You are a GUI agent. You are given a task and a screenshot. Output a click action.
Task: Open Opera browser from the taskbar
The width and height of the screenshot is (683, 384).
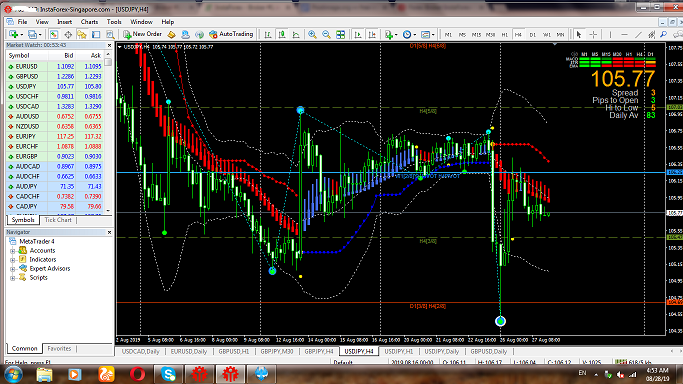click(x=137, y=374)
